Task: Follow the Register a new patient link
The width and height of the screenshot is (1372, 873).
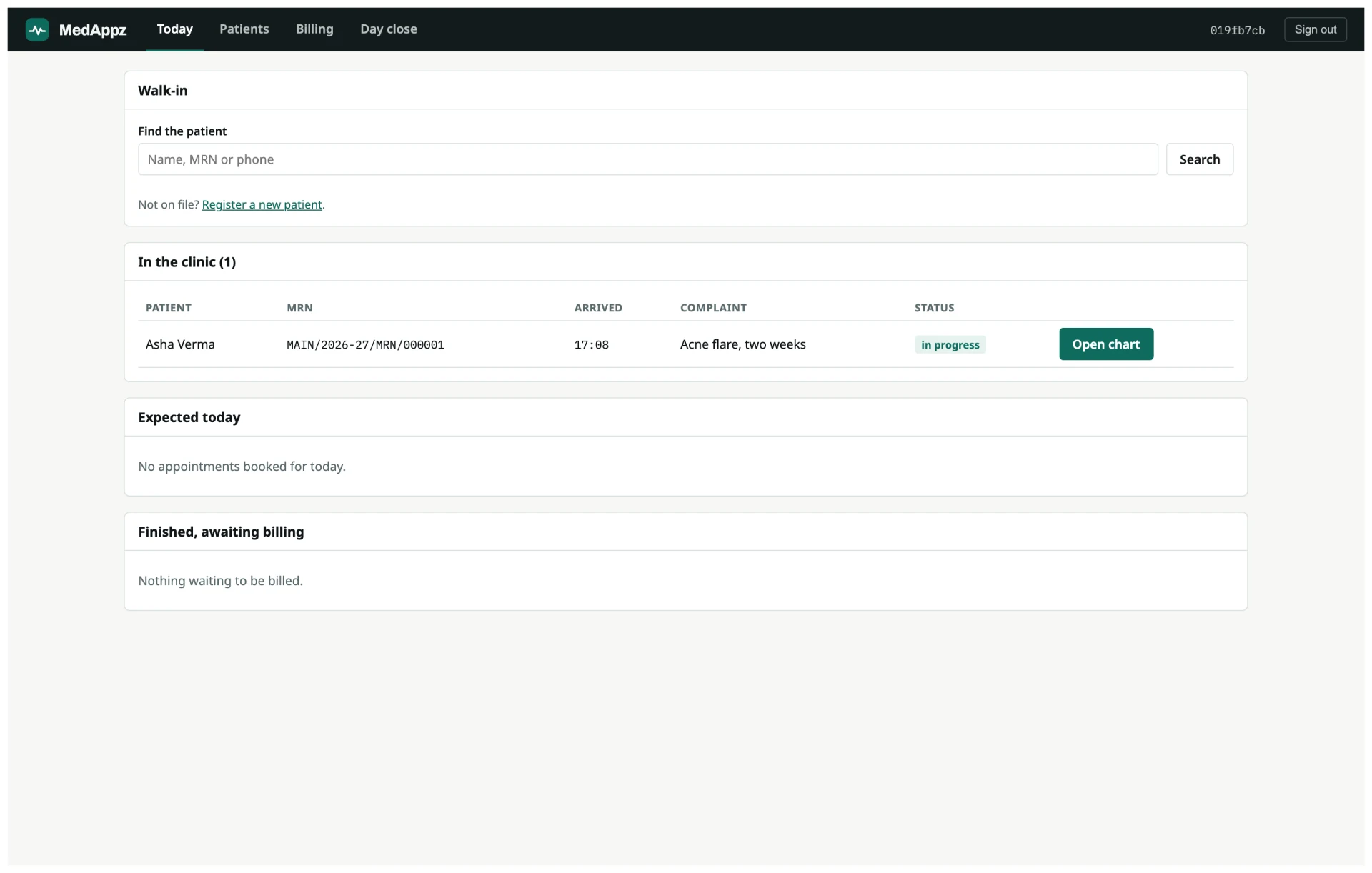Action: click(262, 205)
